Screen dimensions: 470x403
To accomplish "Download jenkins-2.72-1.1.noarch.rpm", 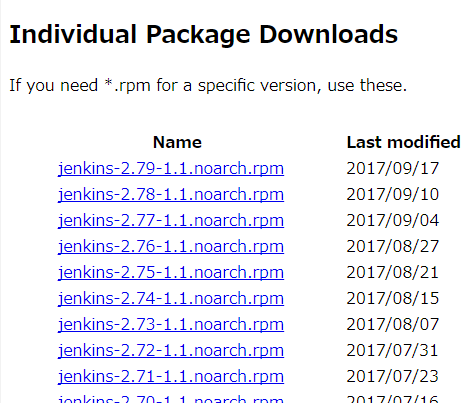I will coord(171,350).
